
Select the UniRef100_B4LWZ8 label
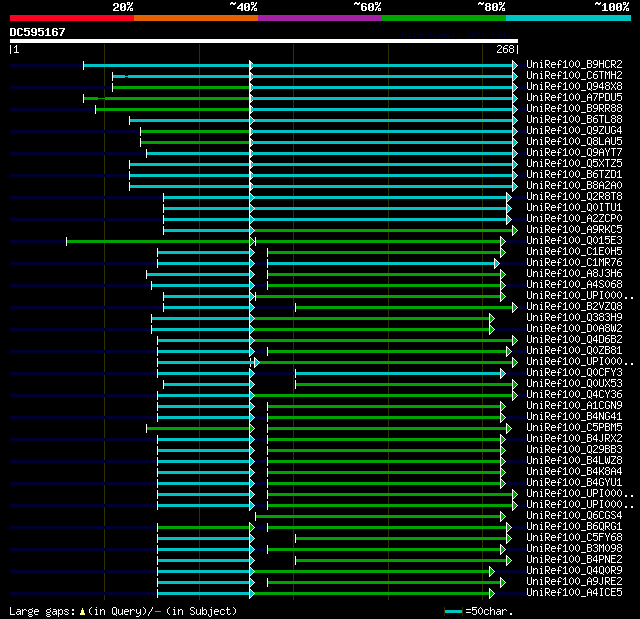click(x=574, y=461)
